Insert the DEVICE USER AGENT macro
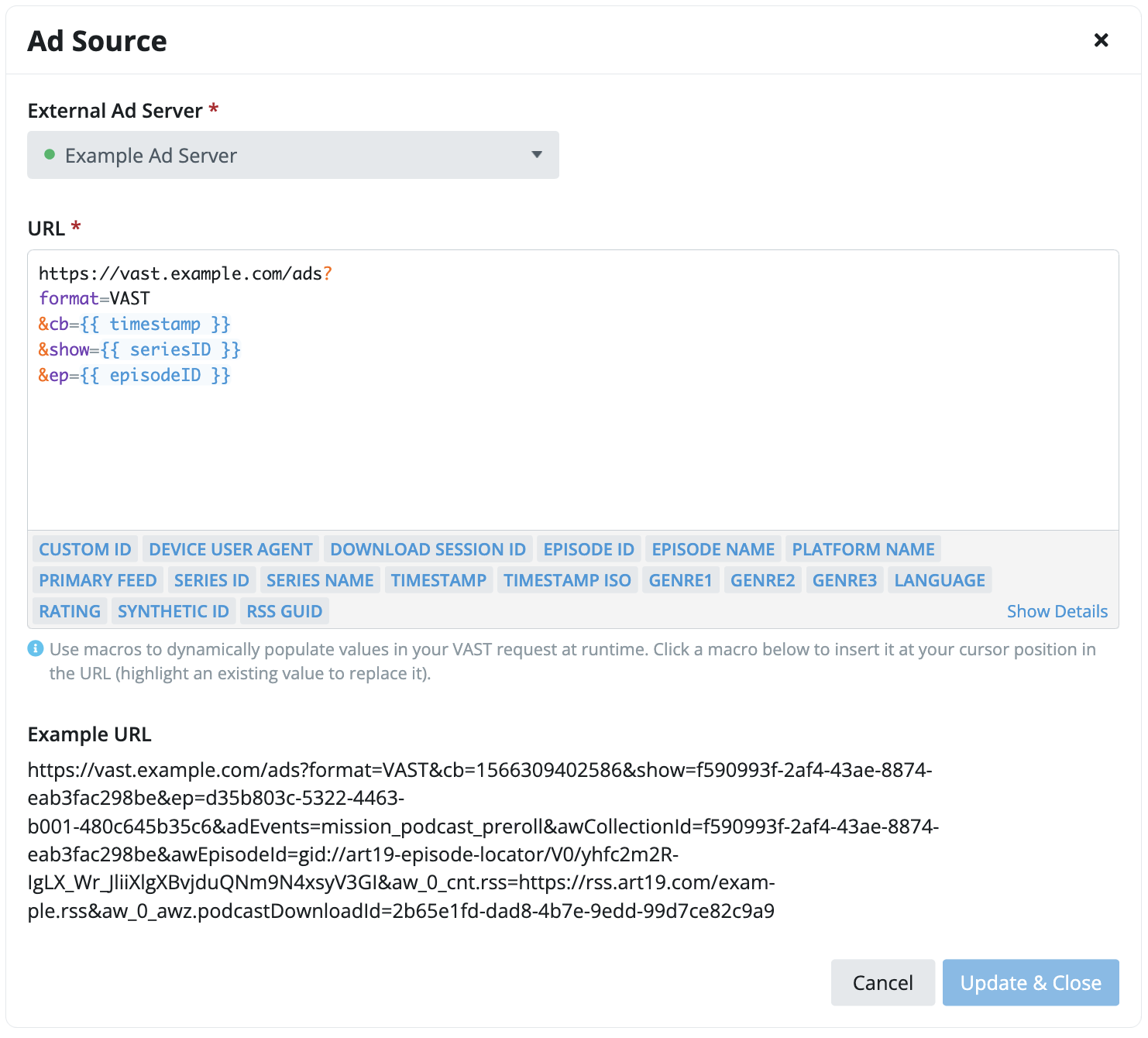This screenshot has height=1038, width=1148. (231, 549)
